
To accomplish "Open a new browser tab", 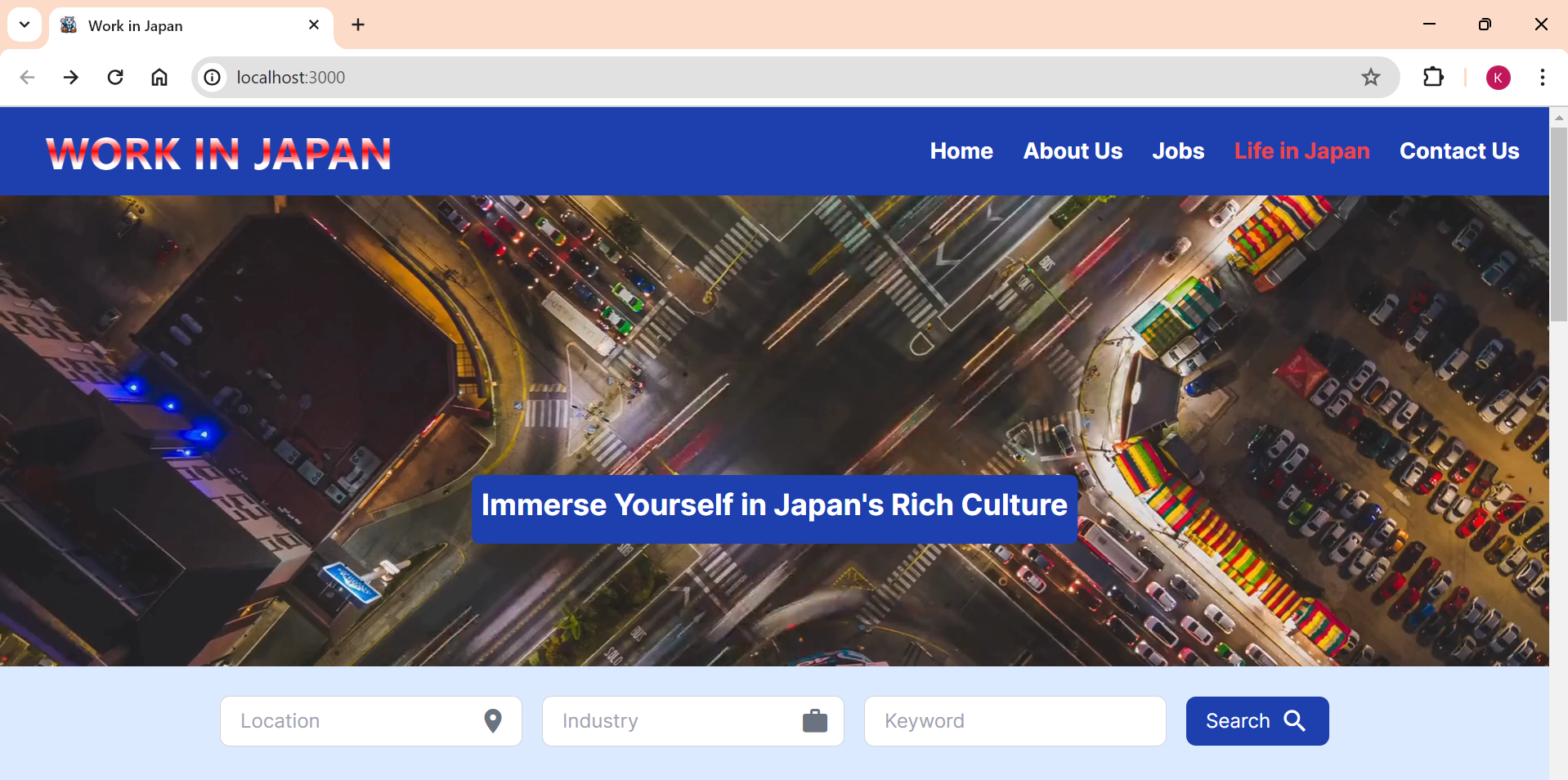I will coord(358,25).
